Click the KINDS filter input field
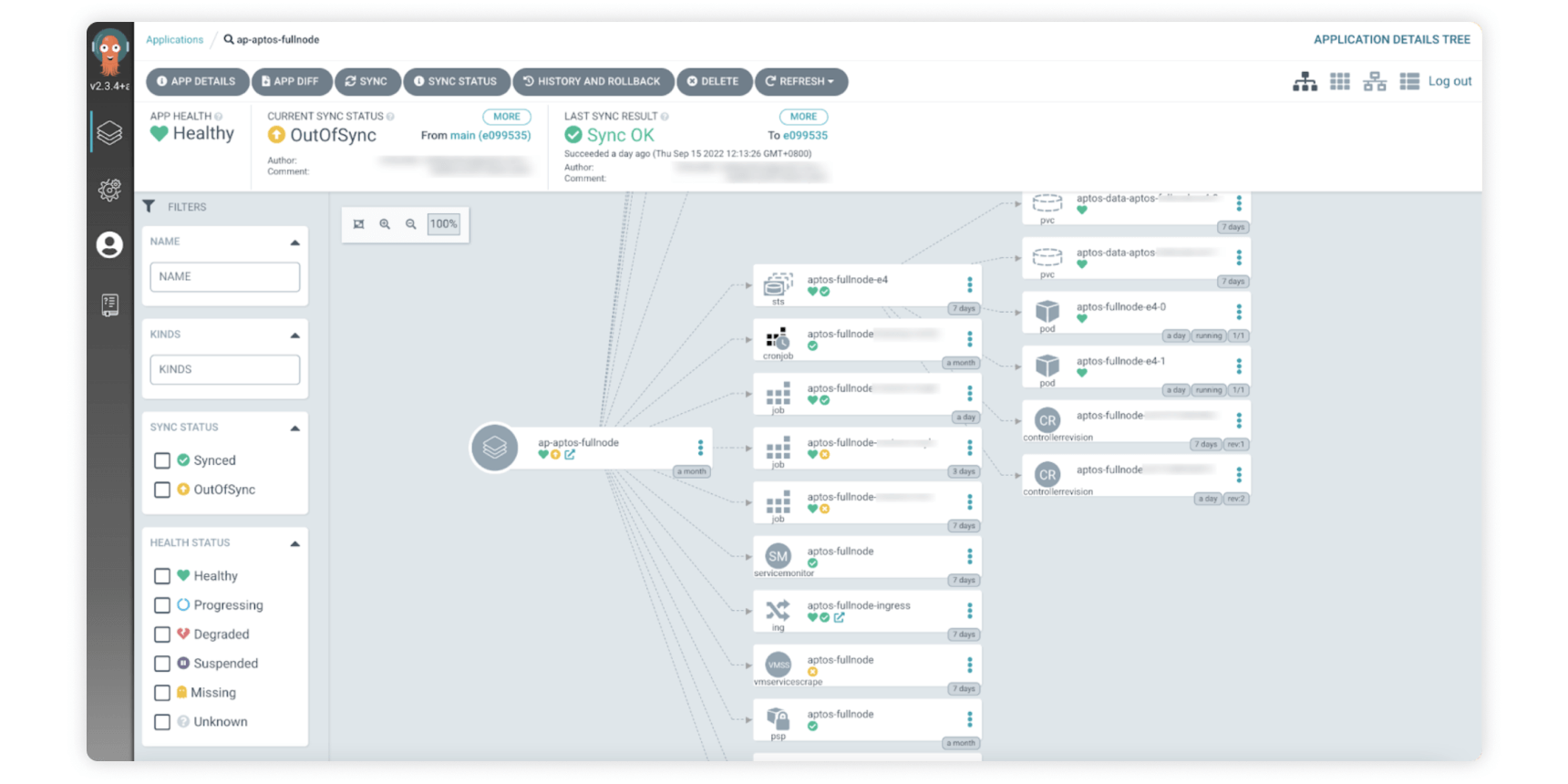 click(224, 369)
